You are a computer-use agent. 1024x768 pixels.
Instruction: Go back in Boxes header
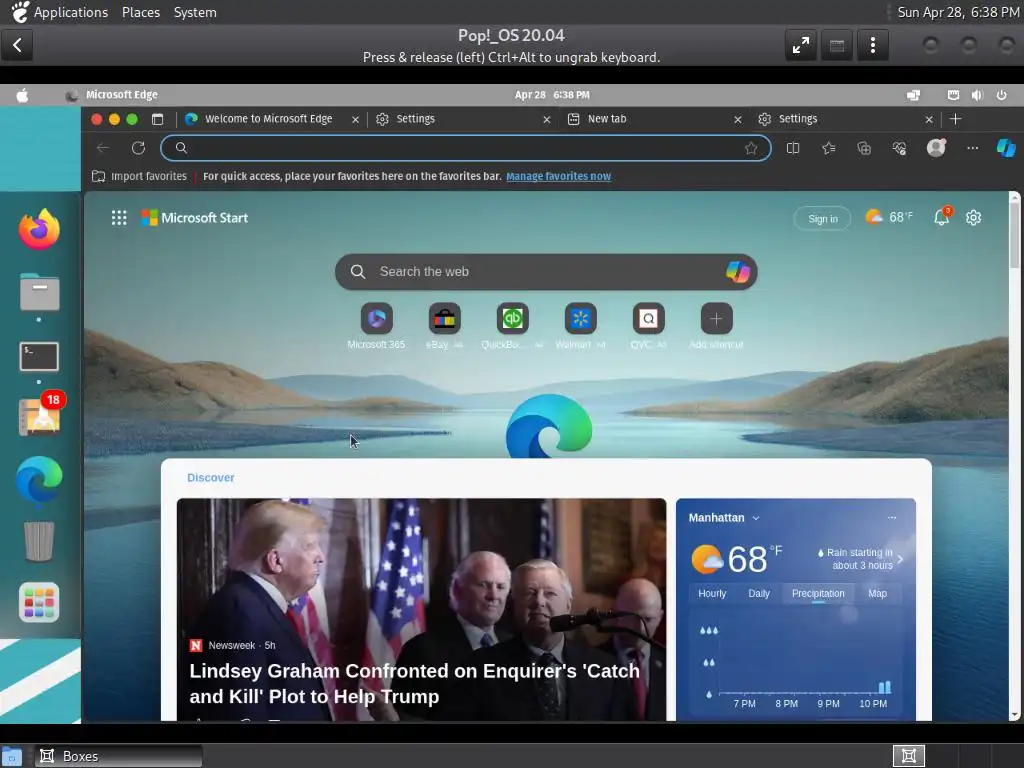[17, 45]
